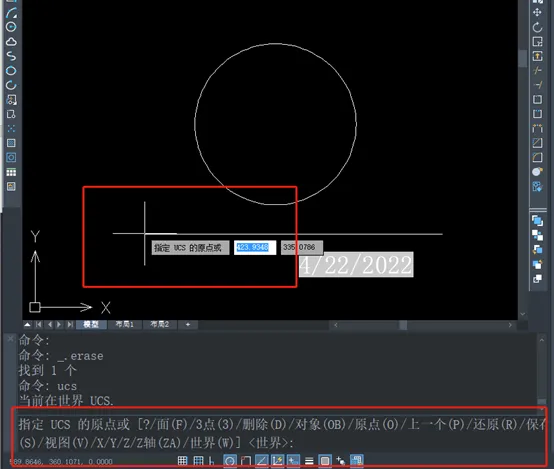Go to next layout tab arrow
This screenshot has height=469, width=554.
[59, 324]
